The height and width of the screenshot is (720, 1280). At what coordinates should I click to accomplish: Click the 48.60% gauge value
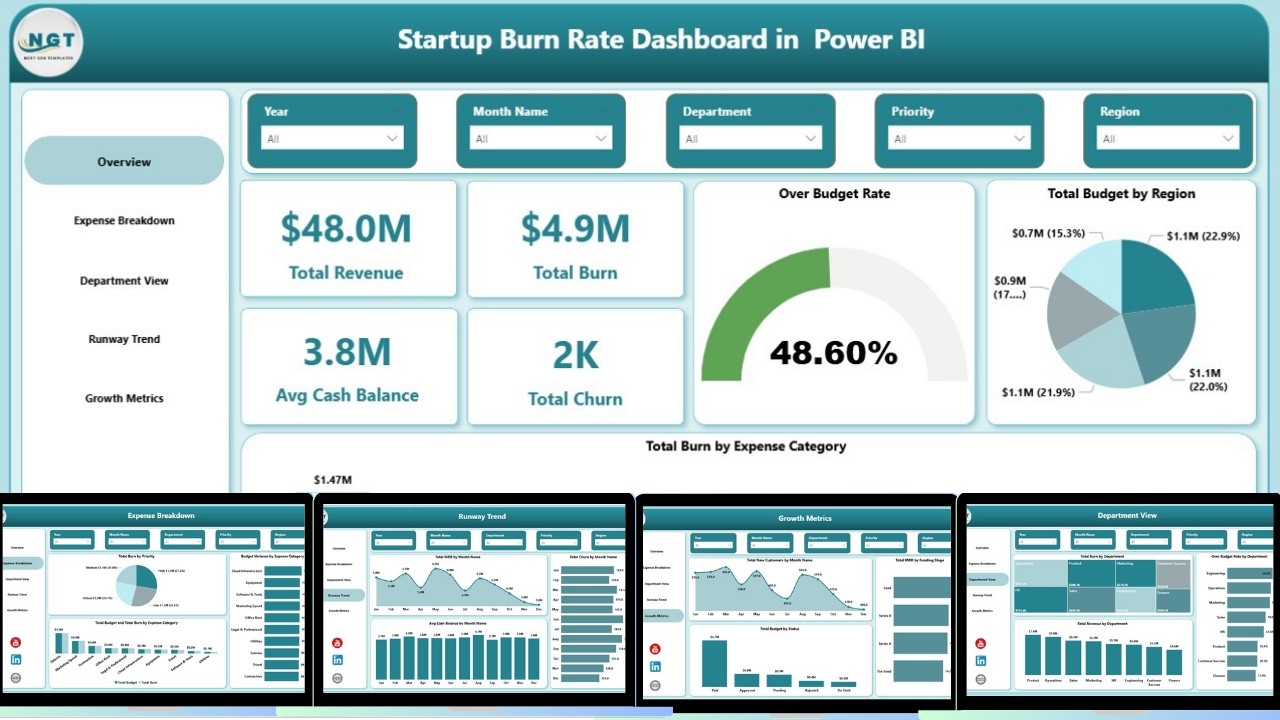[x=833, y=352]
